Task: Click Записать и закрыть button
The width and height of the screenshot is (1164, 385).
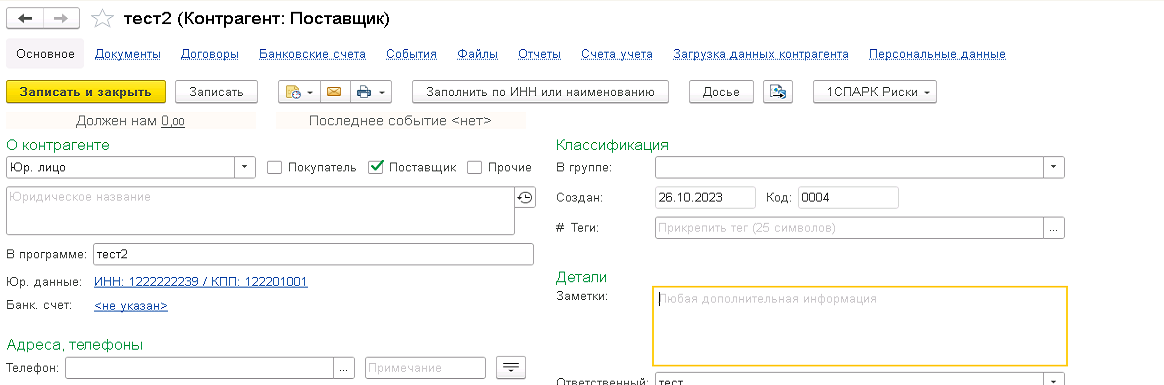Action: [x=85, y=92]
